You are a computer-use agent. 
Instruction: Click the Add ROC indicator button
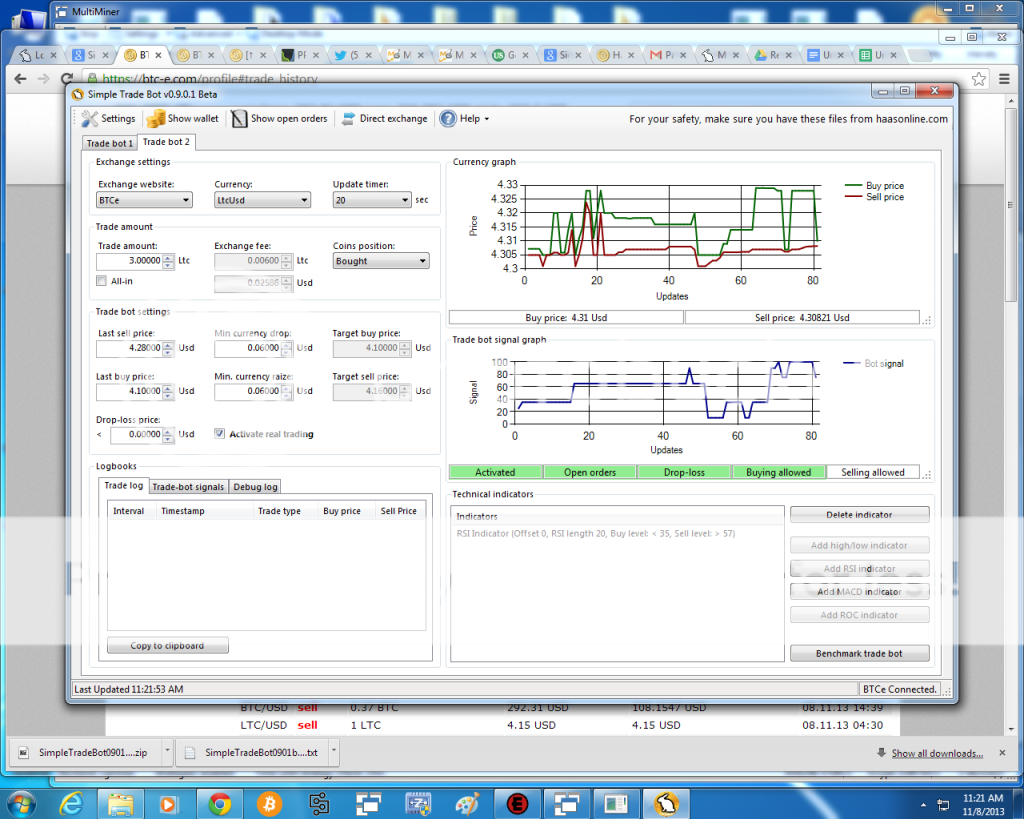(859, 615)
